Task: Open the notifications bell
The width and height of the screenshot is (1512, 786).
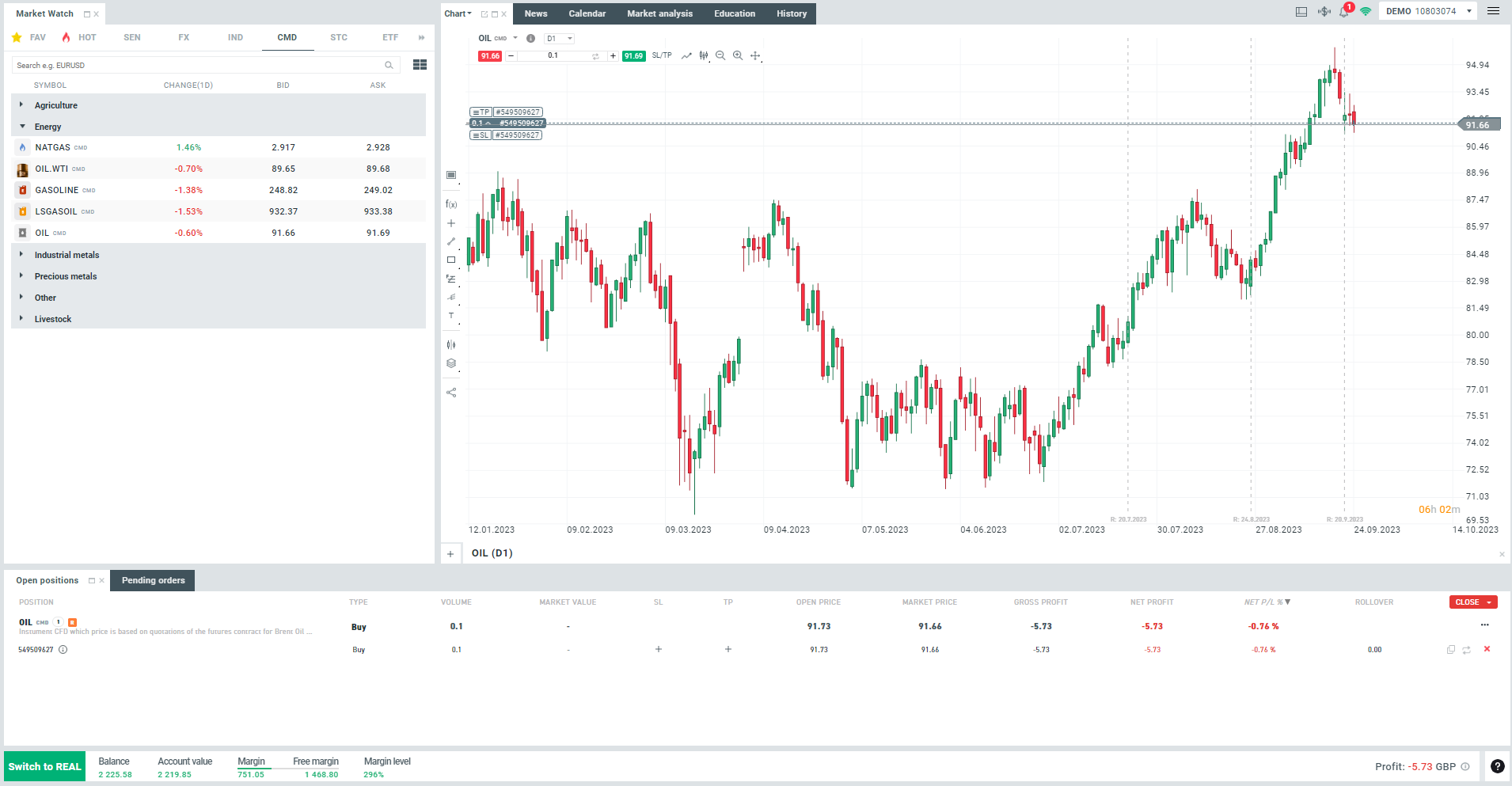Action: pos(1344,12)
